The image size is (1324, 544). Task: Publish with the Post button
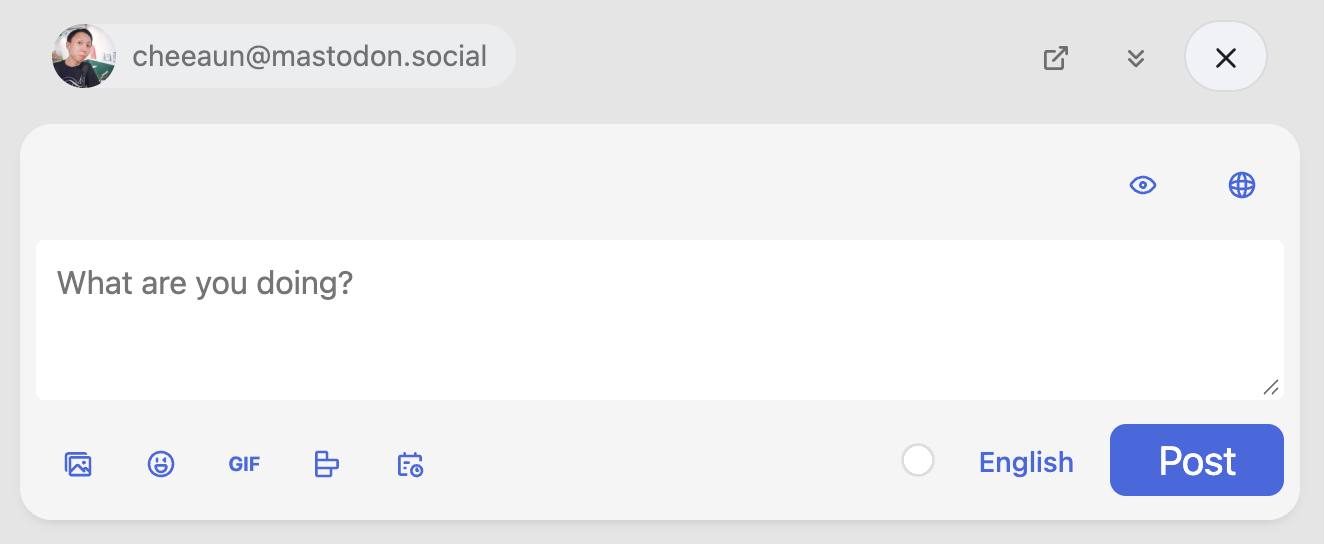pyautogui.click(x=1196, y=460)
